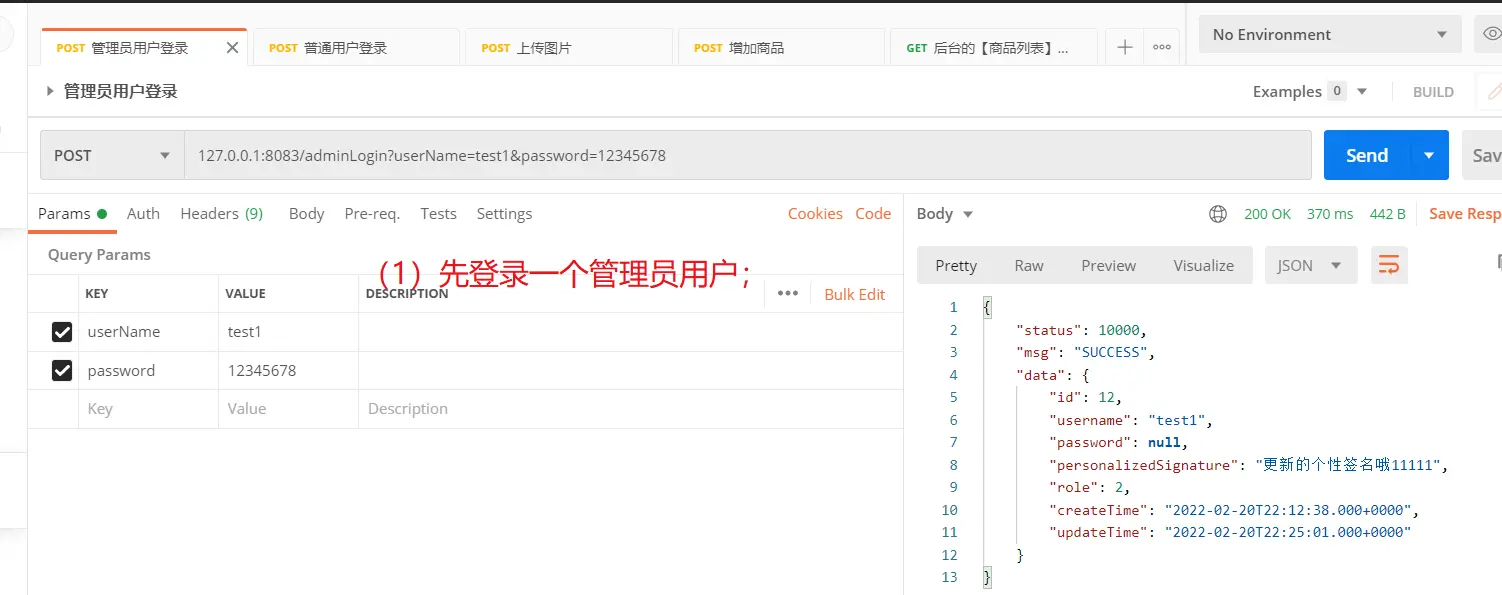Click the updateTime response line

[x=1229, y=532]
